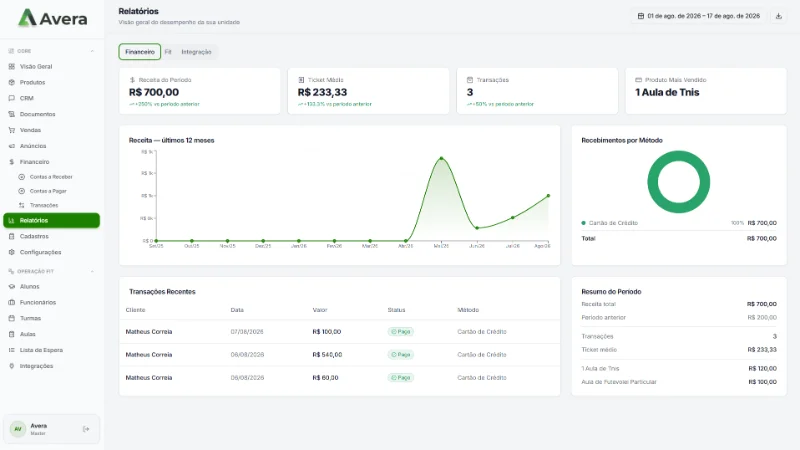Click the Status column header
This screenshot has height=450, width=800.
396,310
